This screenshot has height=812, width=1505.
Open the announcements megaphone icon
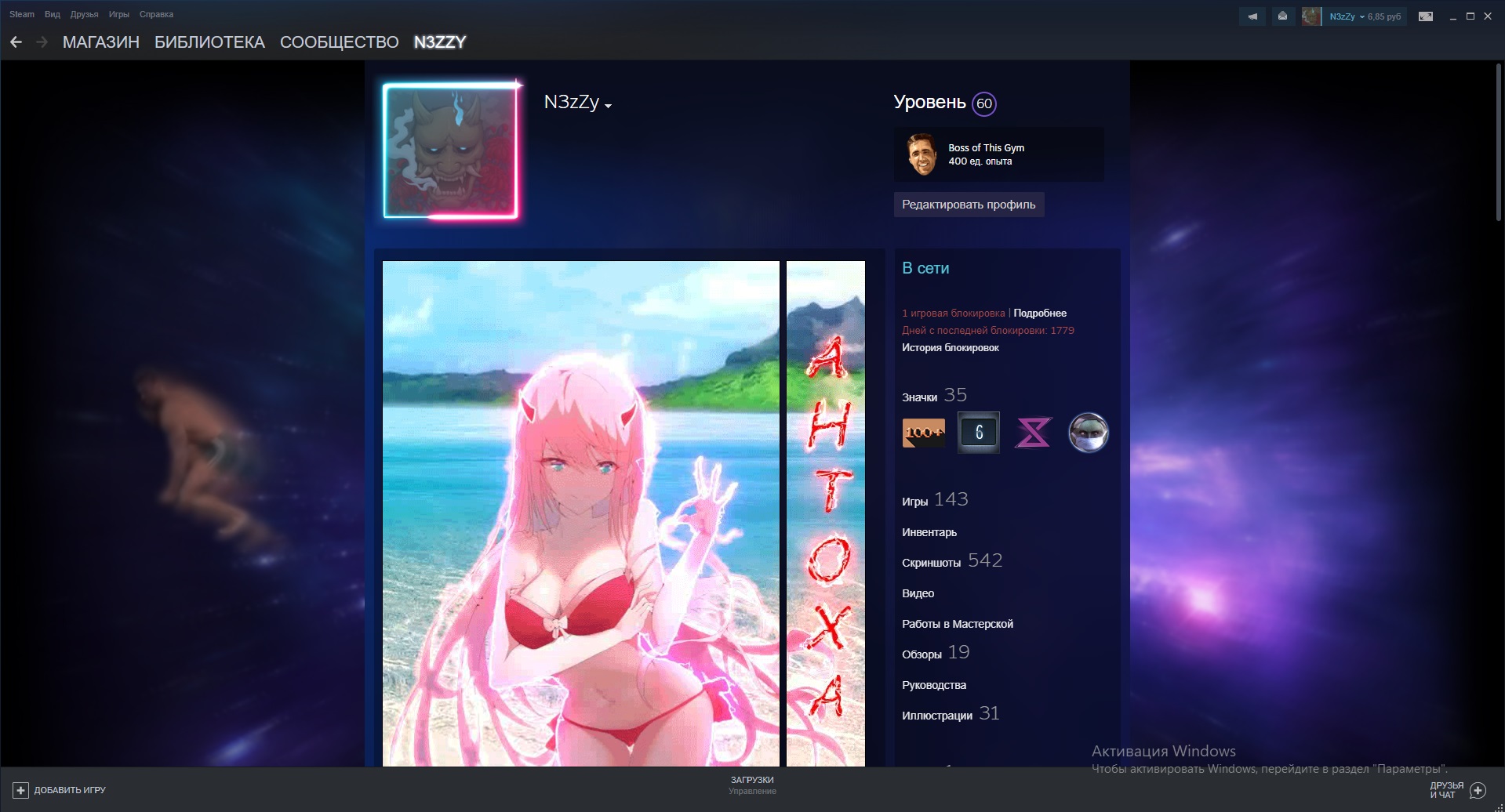coord(1252,16)
